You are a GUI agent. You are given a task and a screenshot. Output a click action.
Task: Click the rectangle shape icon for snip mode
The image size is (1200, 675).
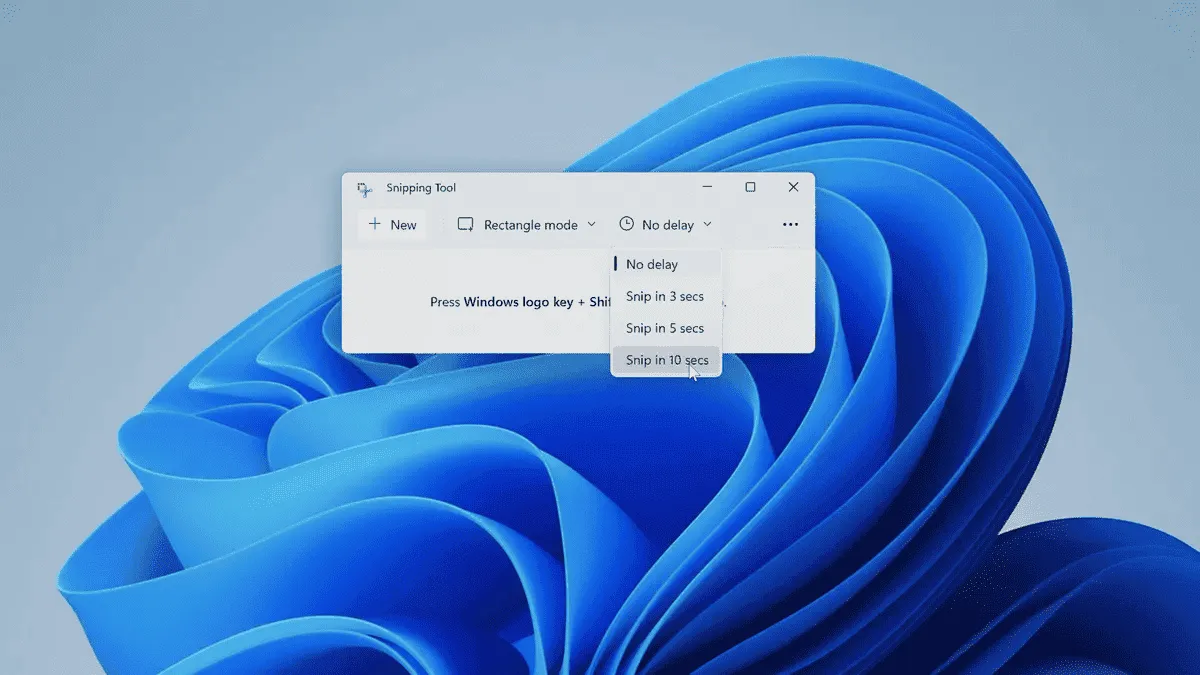466,225
